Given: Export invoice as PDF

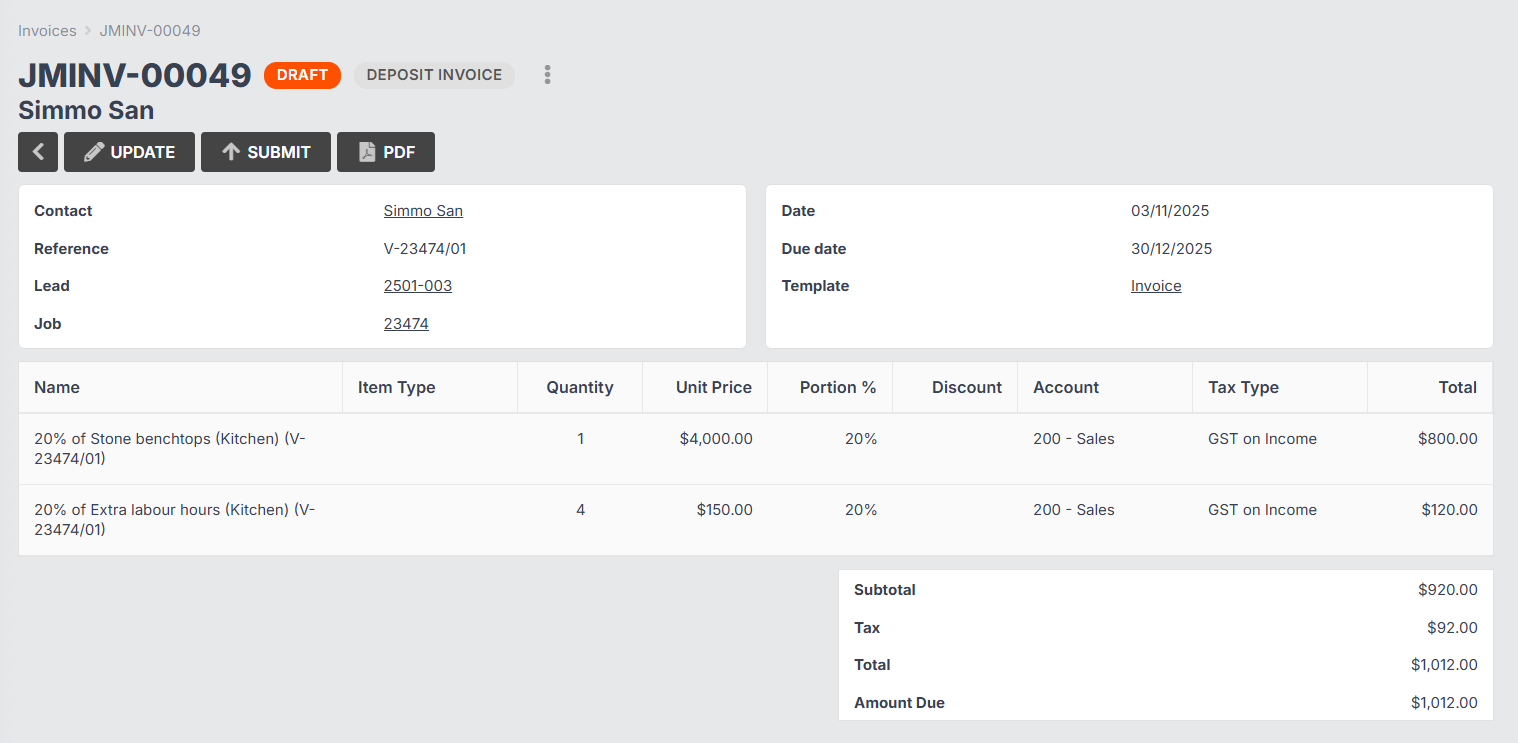Looking at the screenshot, I should (385, 152).
